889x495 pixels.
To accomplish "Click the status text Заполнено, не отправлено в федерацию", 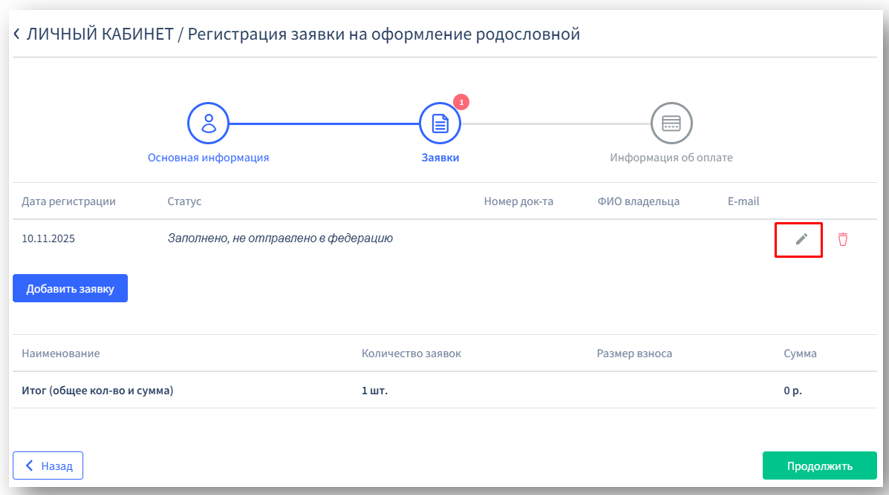I will pos(280,239).
